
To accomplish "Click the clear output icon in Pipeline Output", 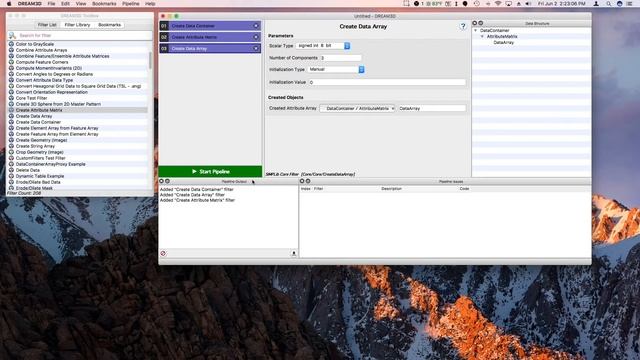I will click(x=163, y=253).
